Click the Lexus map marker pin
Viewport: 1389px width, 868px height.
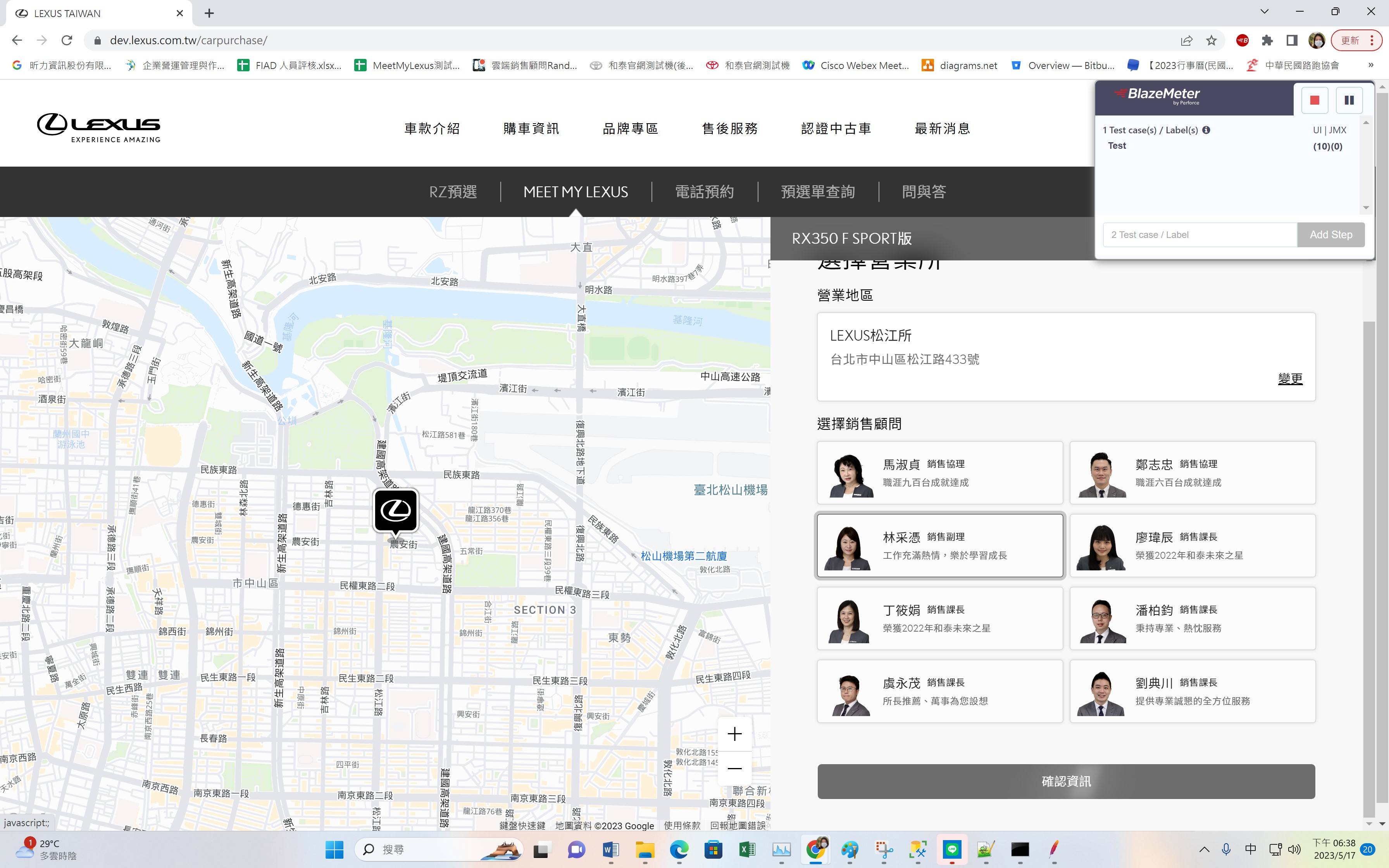[395, 511]
